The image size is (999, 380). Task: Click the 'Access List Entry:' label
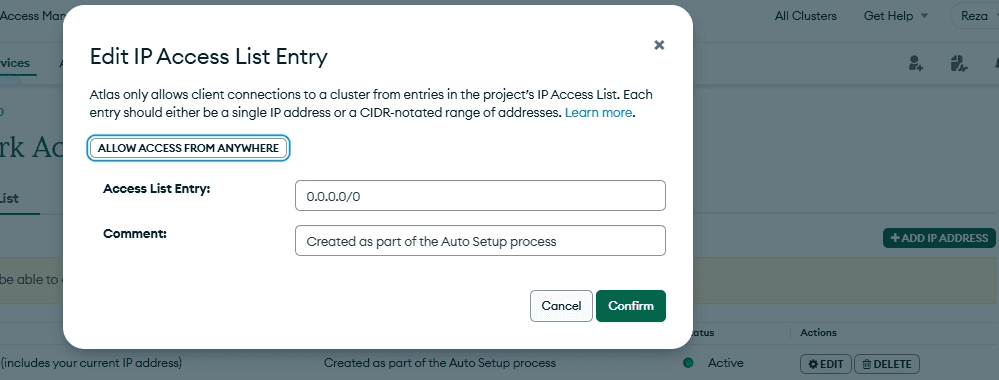pos(157,189)
